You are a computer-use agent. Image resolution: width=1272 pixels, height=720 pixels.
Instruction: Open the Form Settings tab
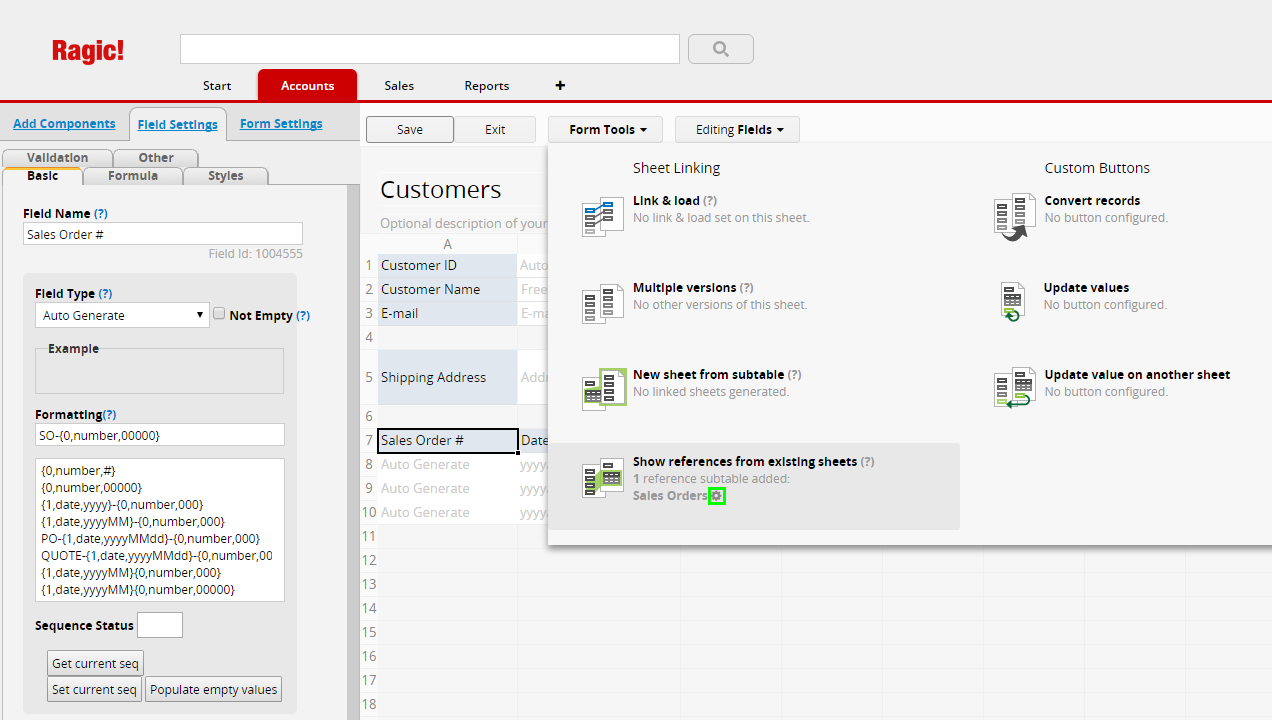coord(281,124)
